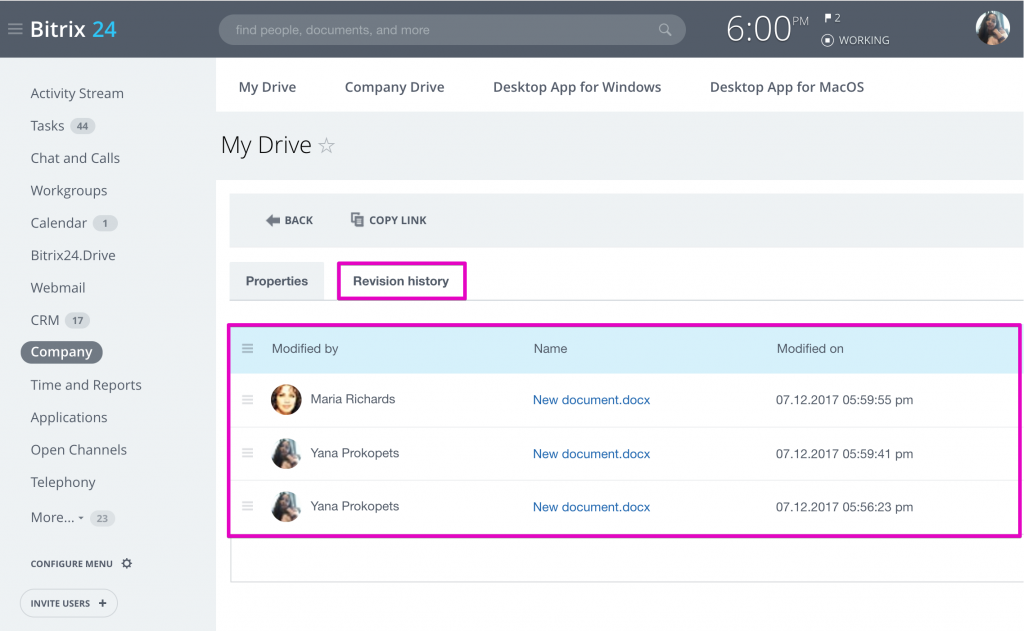Image resolution: width=1024 pixels, height=631 pixels.
Task: Click Yana Prokopets avatar in 05:59:41 row
Action: [286, 453]
